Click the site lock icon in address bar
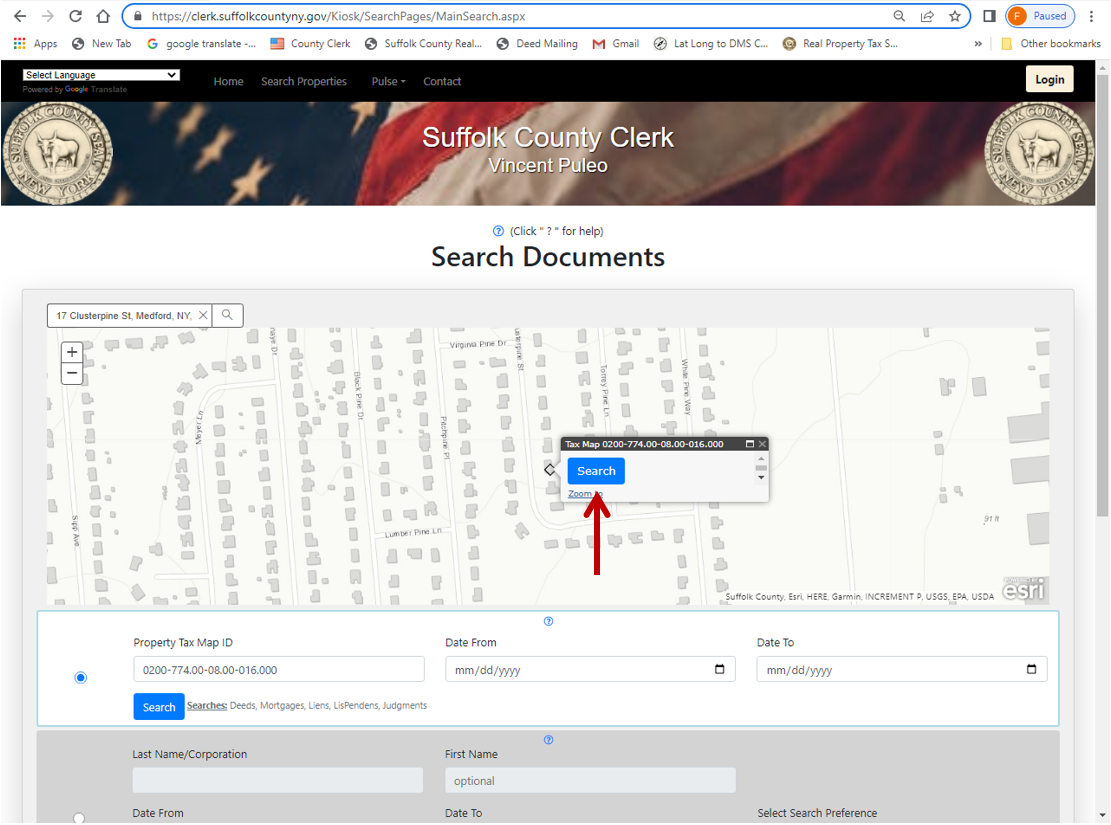 (137, 16)
